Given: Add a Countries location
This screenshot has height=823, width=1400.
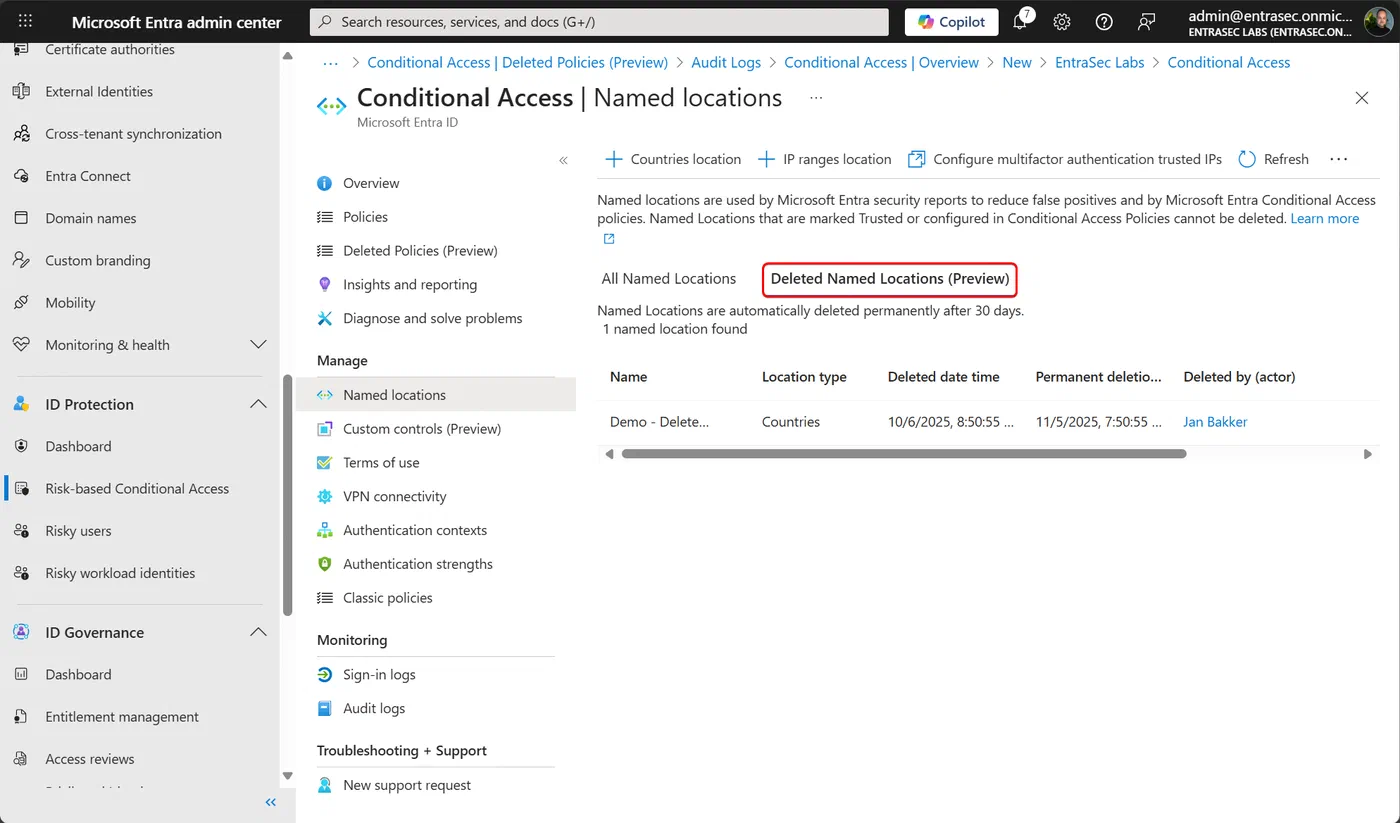Looking at the screenshot, I should pos(673,159).
